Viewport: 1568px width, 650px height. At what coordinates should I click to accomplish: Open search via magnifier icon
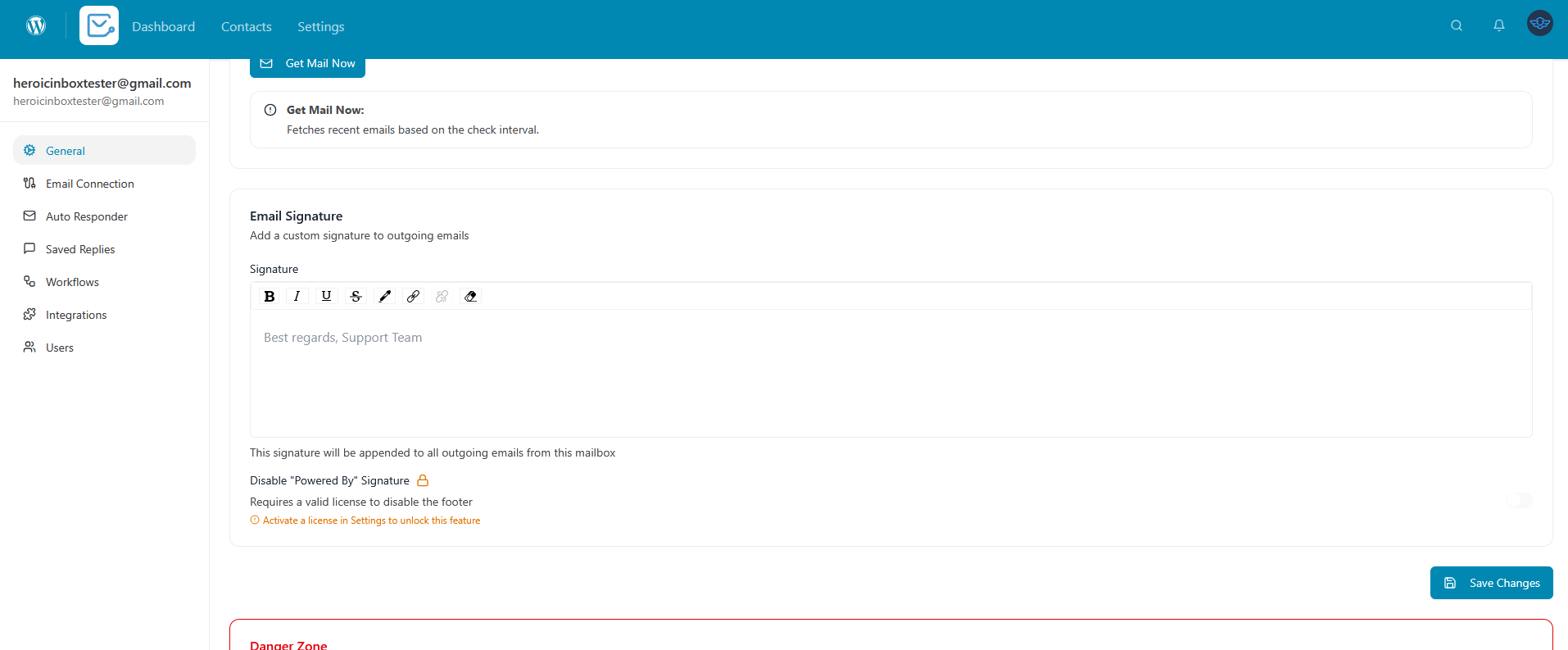pyautogui.click(x=1457, y=25)
